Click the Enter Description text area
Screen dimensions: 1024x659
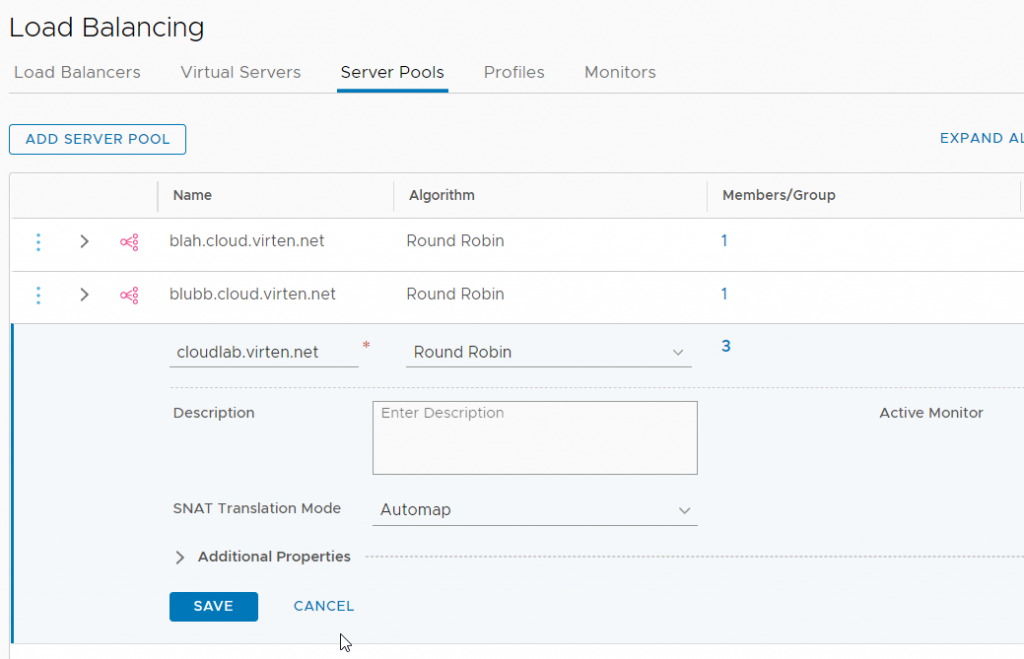click(534, 437)
